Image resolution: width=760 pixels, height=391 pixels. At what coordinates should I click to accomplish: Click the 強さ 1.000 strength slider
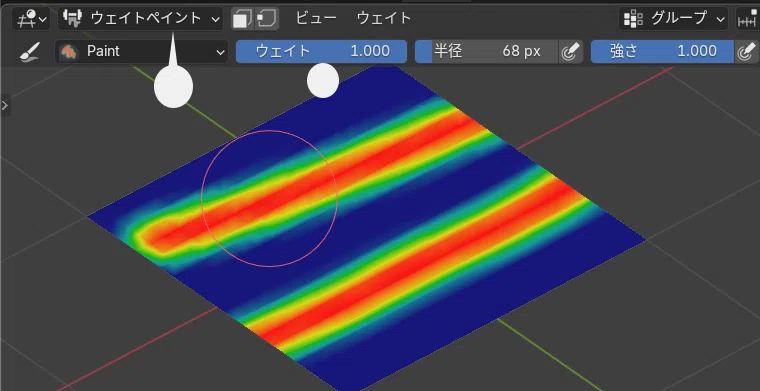662,51
